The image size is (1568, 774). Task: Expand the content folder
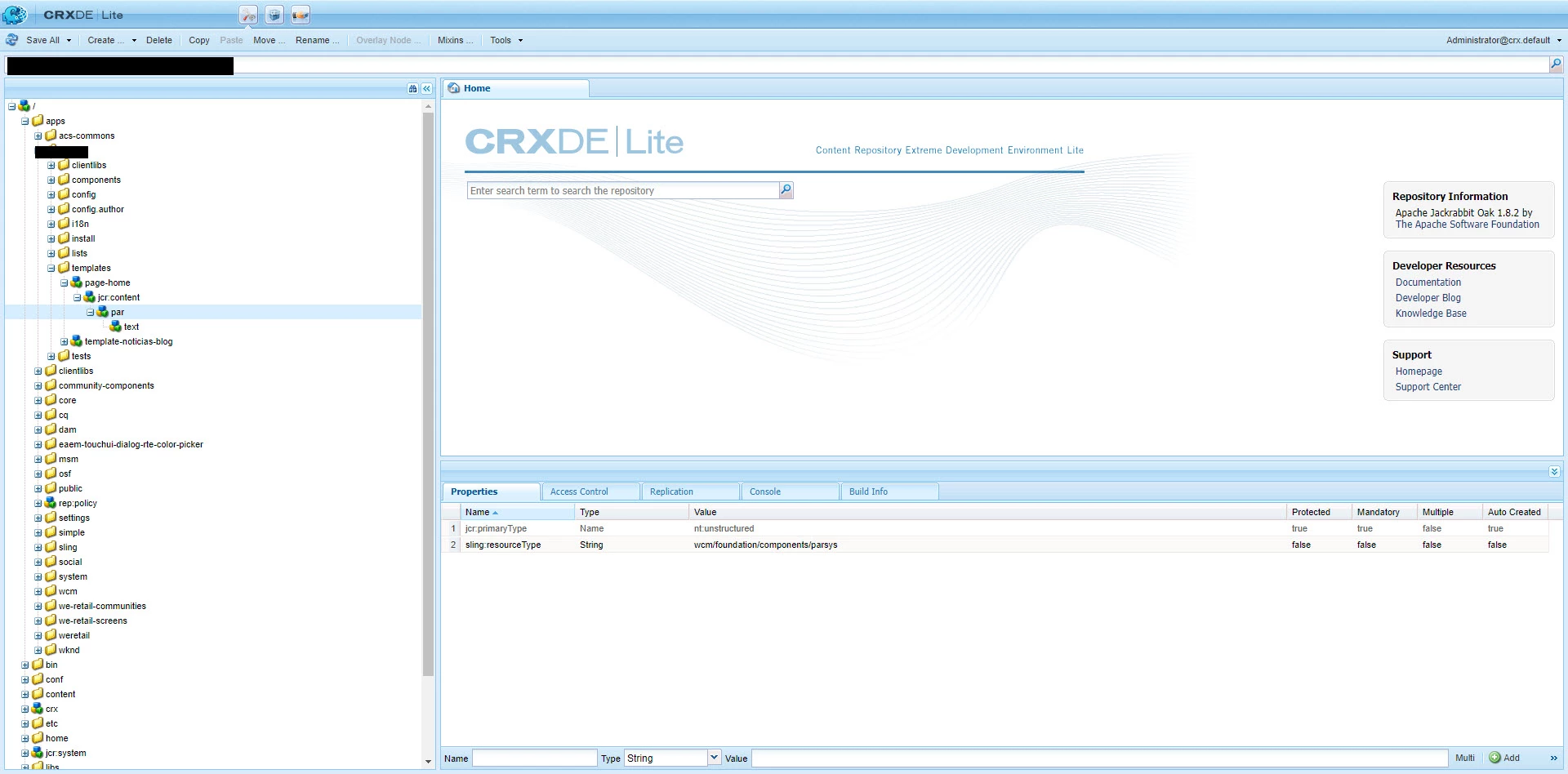tap(24, 694)
